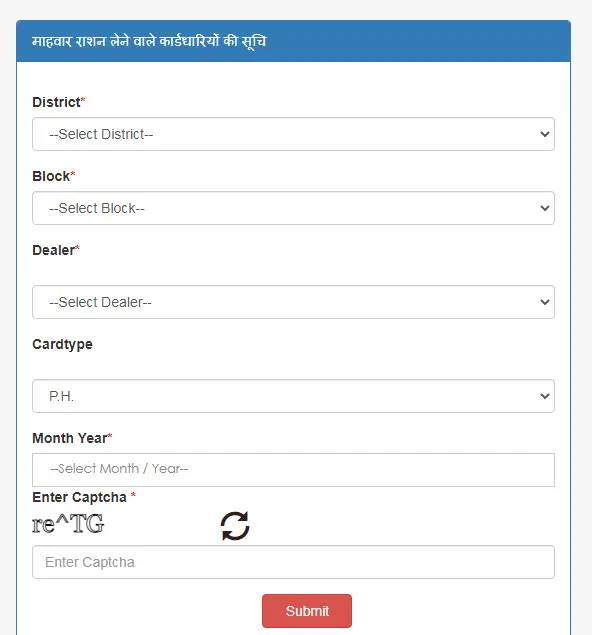
Task: Focus the Enter Captcha text field
Action: tap(293, 562)
